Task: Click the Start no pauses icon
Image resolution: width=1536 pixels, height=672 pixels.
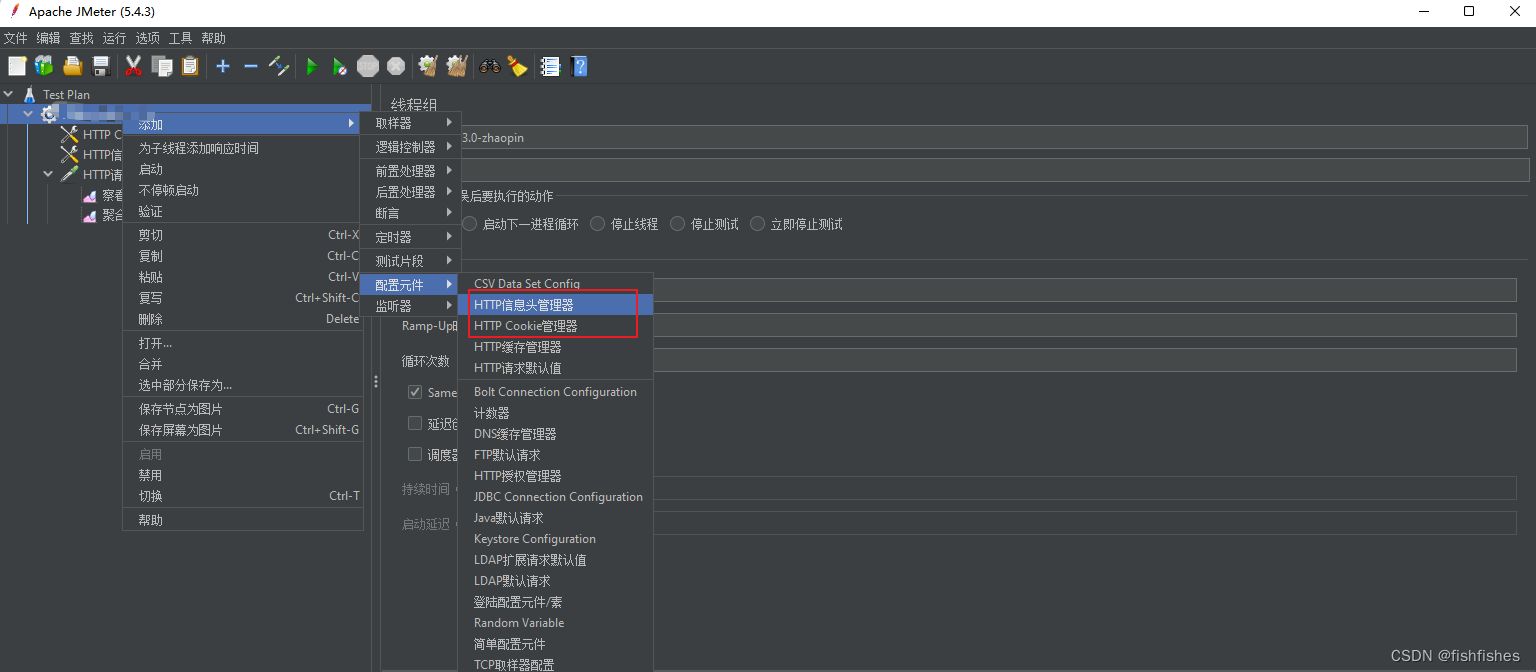Action: (340, 66)
